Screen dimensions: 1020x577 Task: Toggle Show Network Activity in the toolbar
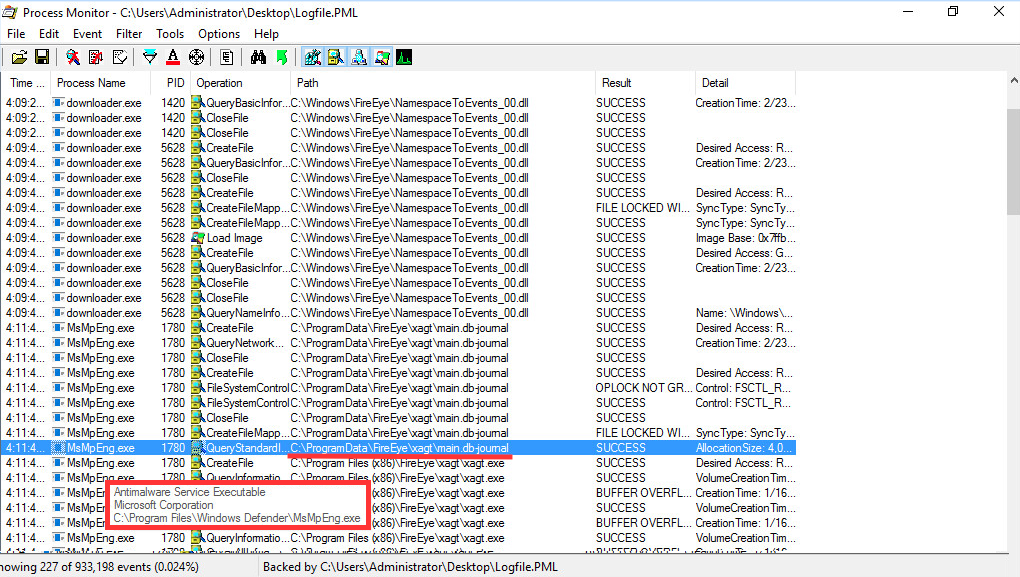(358, 57)
